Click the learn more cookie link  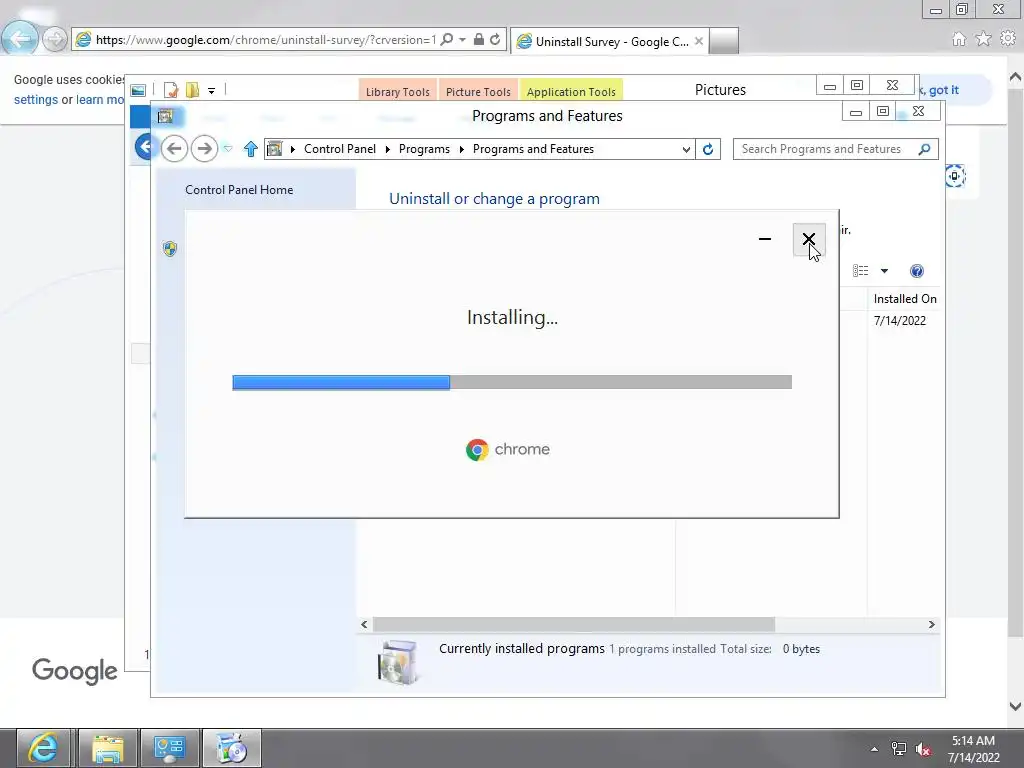click(x=100, y=100)
